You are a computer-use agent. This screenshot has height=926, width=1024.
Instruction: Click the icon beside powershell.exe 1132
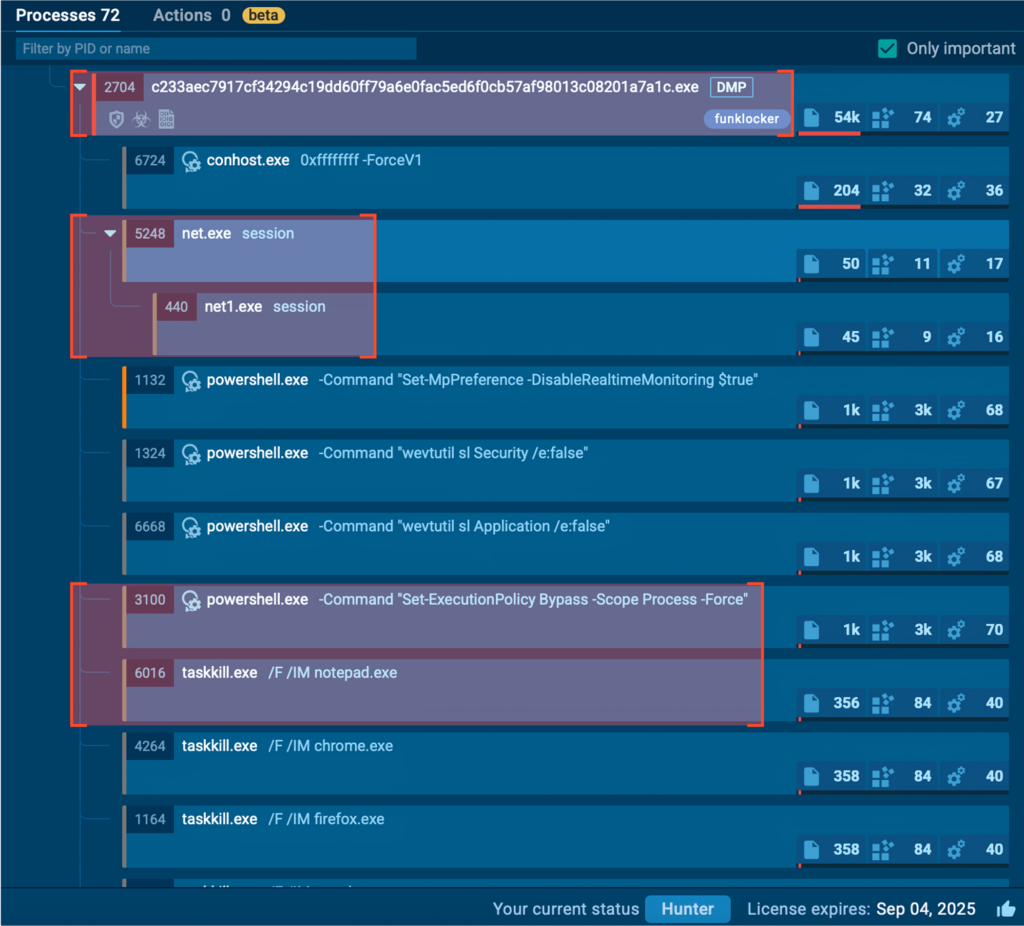click(191, 380)
